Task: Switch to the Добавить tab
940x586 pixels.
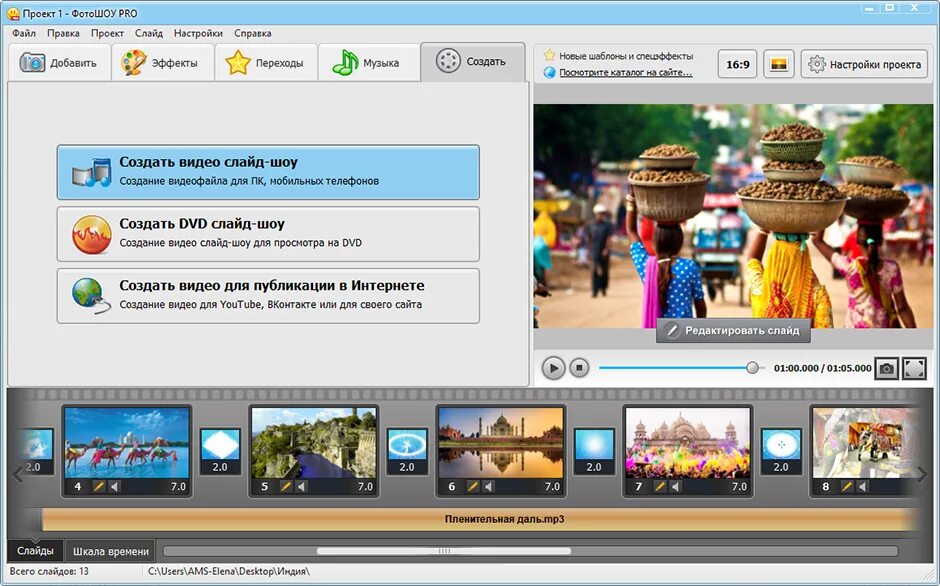Action: point(59,62)
